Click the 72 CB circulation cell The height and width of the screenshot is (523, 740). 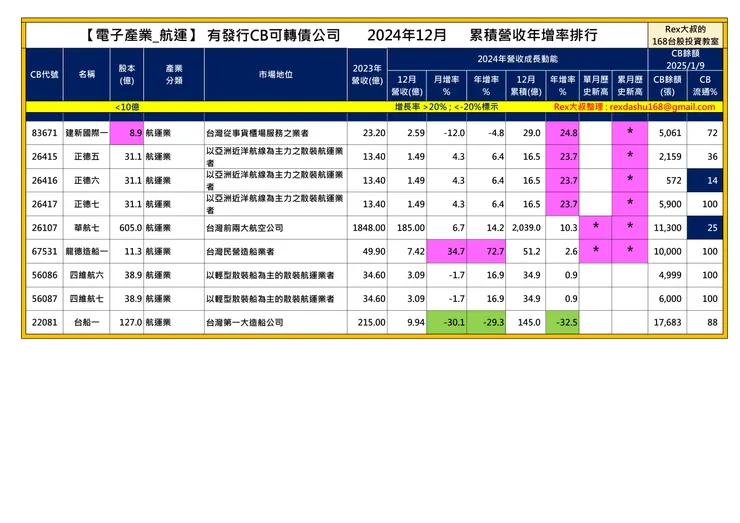705,133
